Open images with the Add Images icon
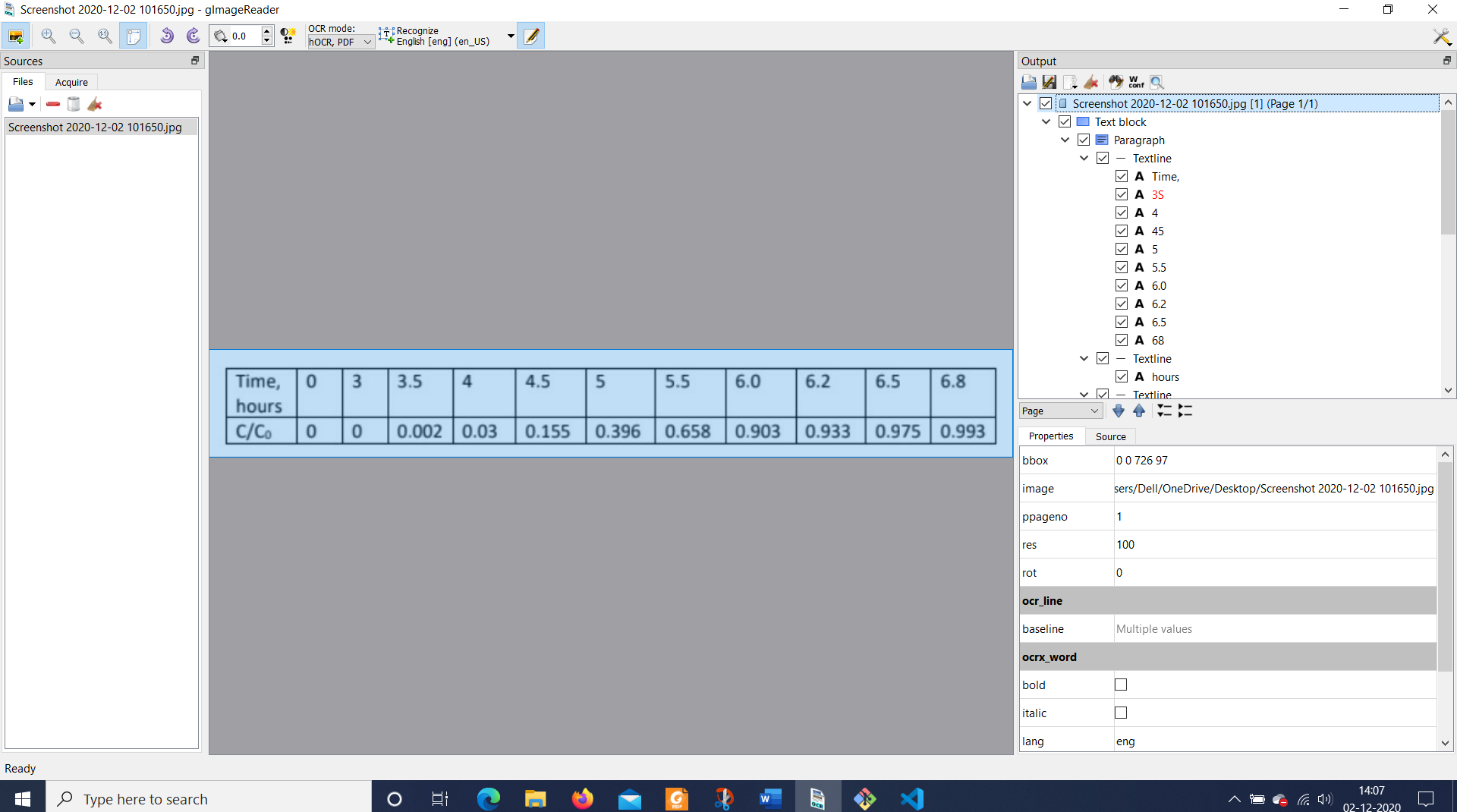This screenshot has width=1457, height=812. (16, 36)
